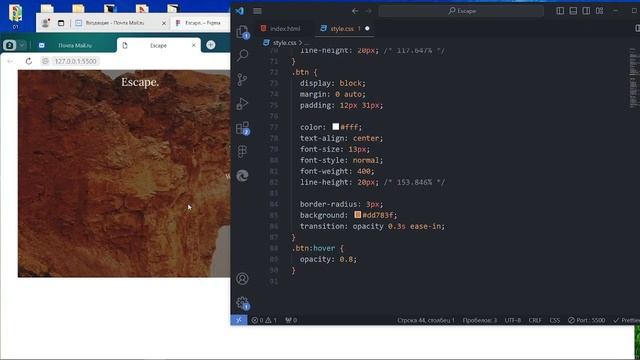Open the Explorer view in VS Code
Screen dimensions: 640x360
[x=242, y=31]
